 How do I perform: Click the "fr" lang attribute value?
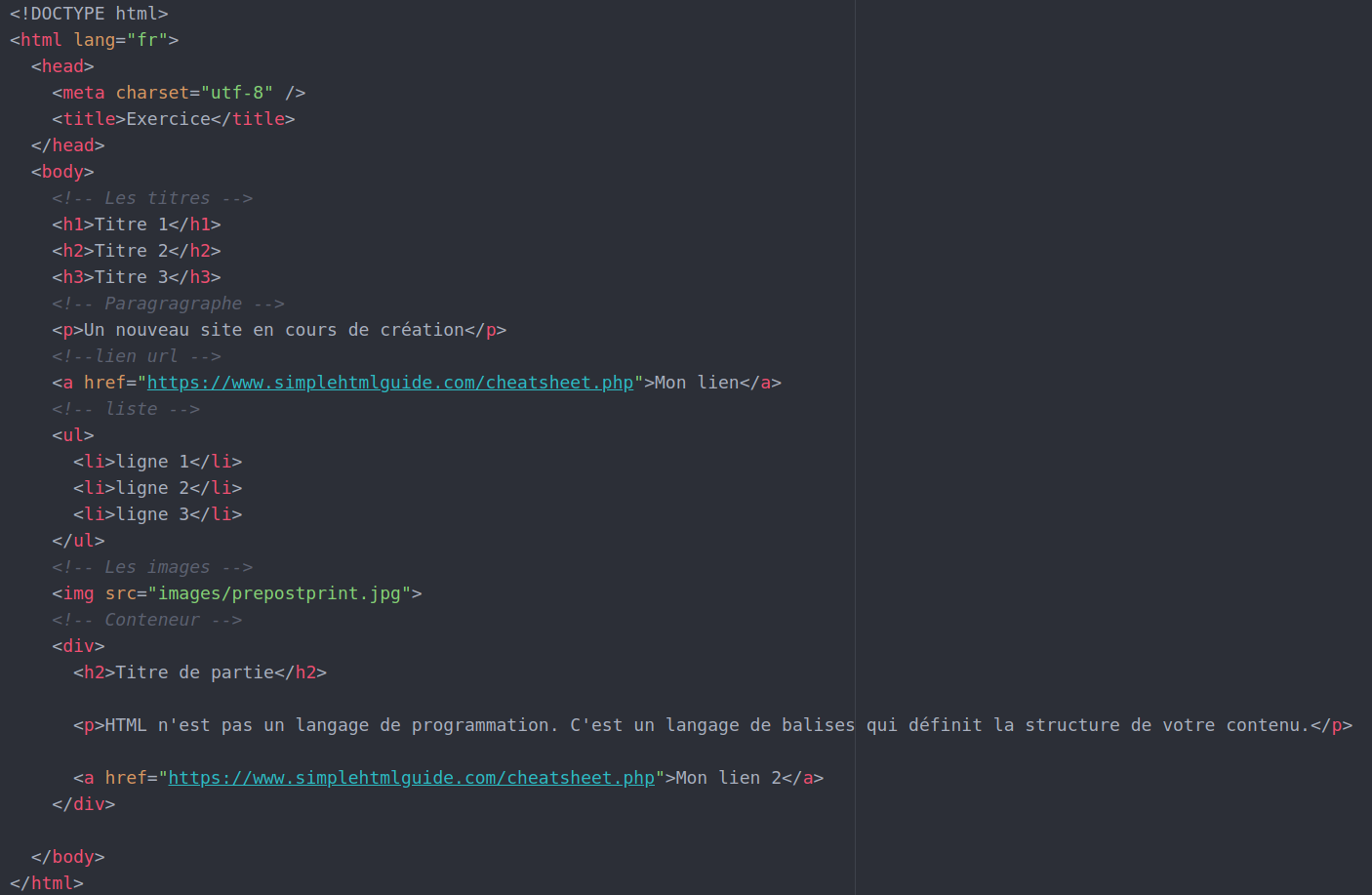tap(147, 40)
